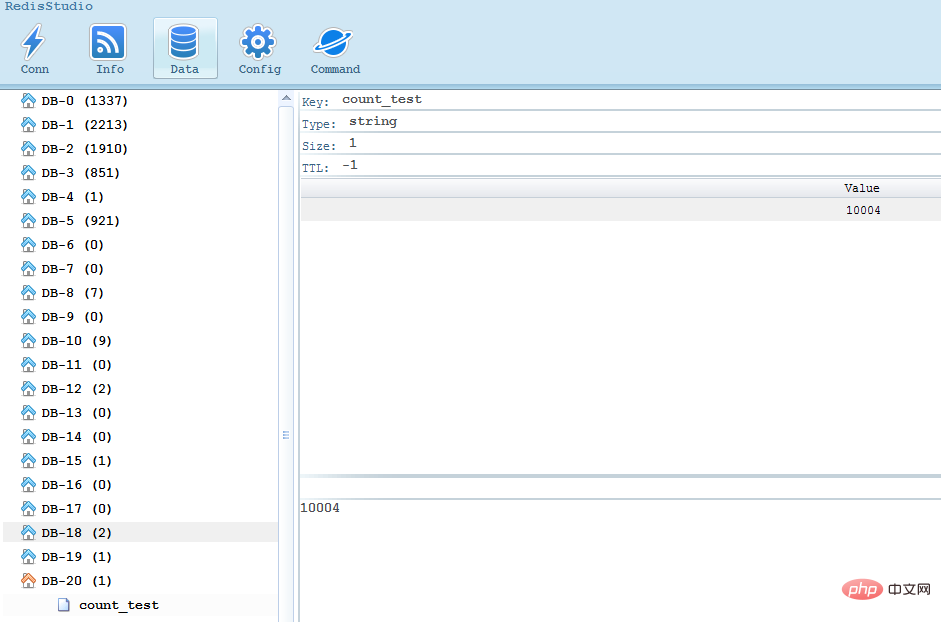Click the DB-17 house icon

point(28,509)
